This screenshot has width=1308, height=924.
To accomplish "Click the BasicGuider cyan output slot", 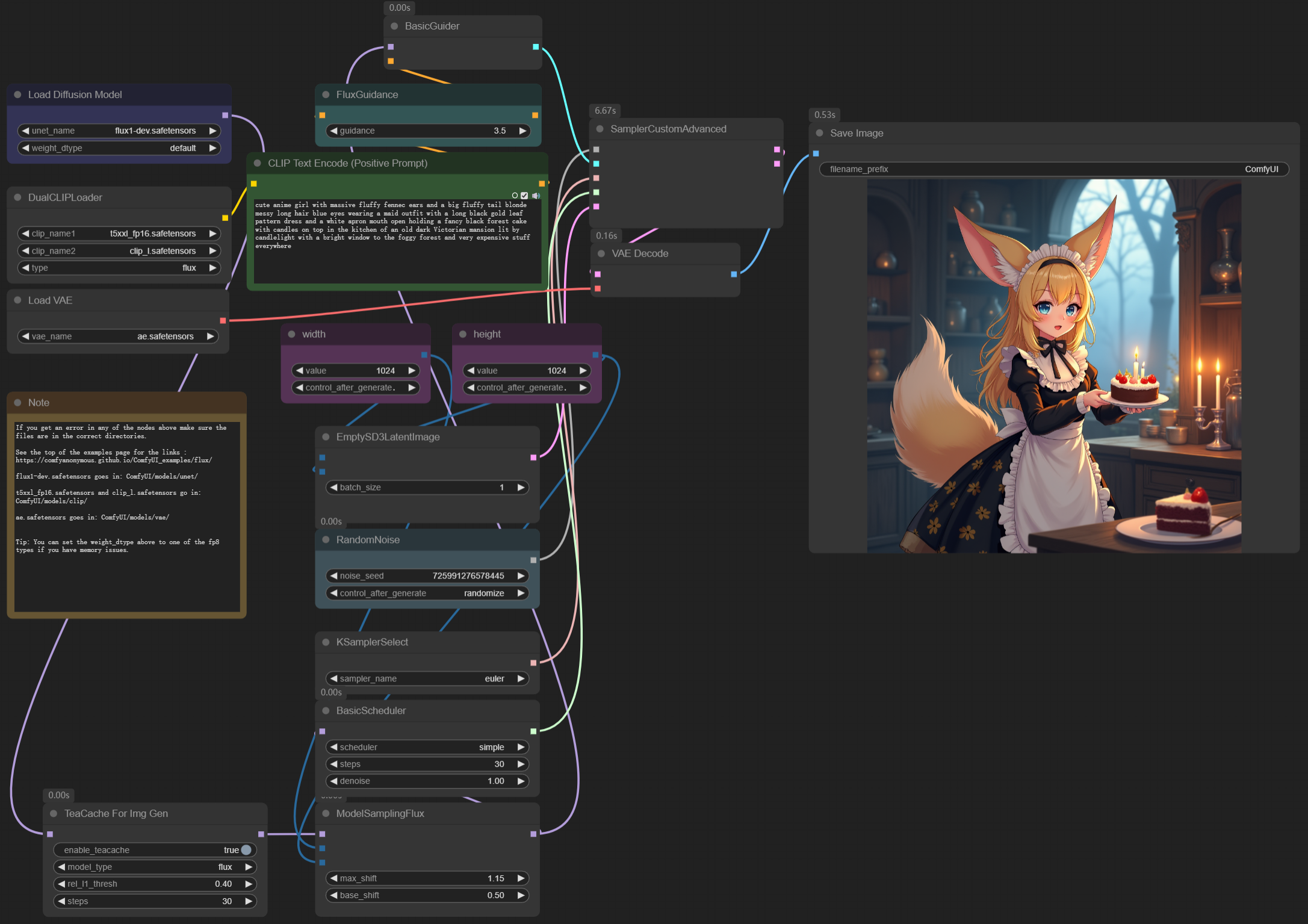I will point(536,47).
